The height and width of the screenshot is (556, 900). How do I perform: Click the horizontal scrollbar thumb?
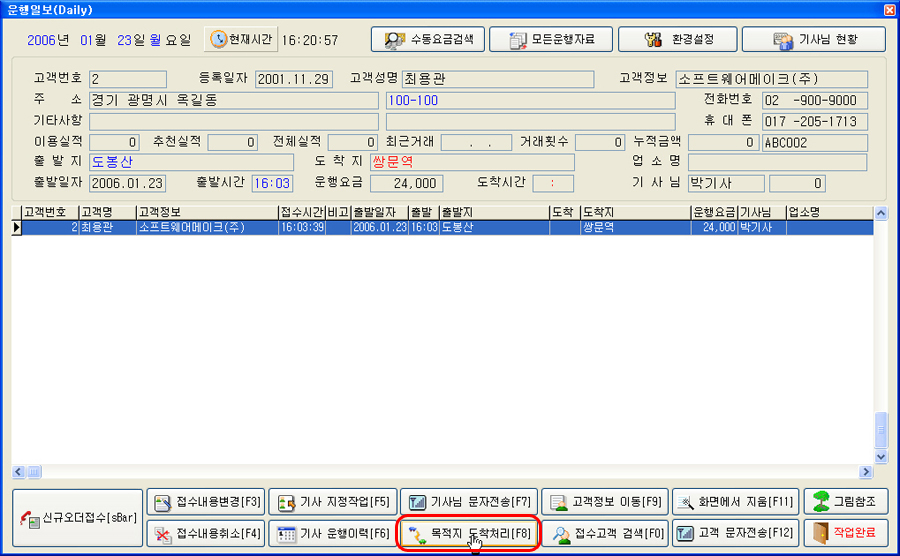click(x=34, y=472)
